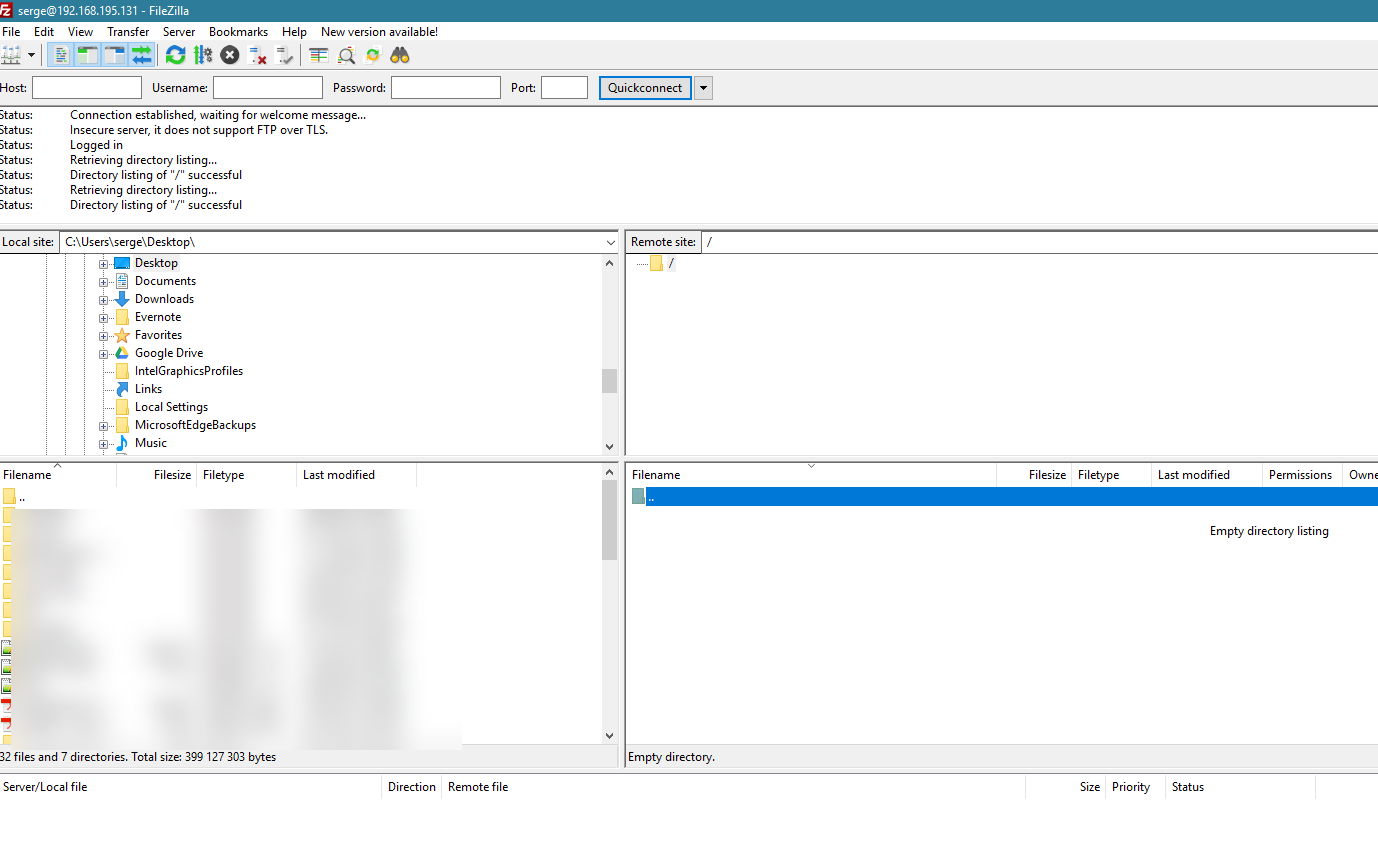Image resolution: width=1378 pixels, height=853 pixels.
Task: Click the local file list scroll down arrow
Action: point(610,736)
